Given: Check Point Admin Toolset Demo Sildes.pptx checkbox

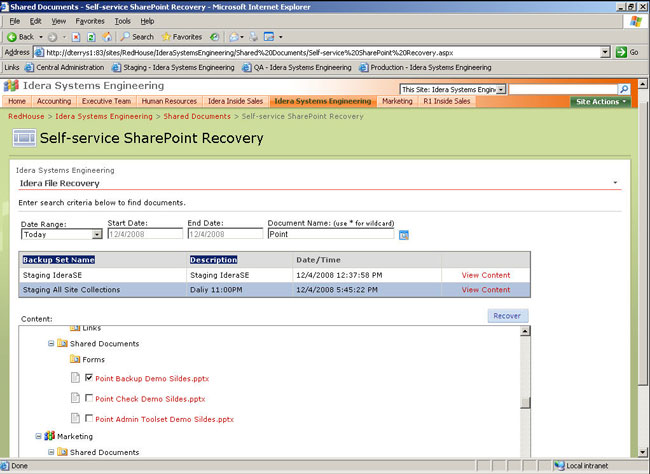Looking at the screenshot, I should coord(89,418).
